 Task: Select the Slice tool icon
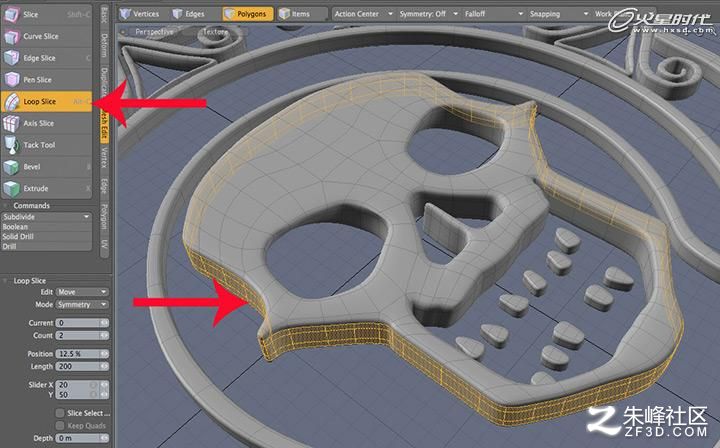point(11,15)
